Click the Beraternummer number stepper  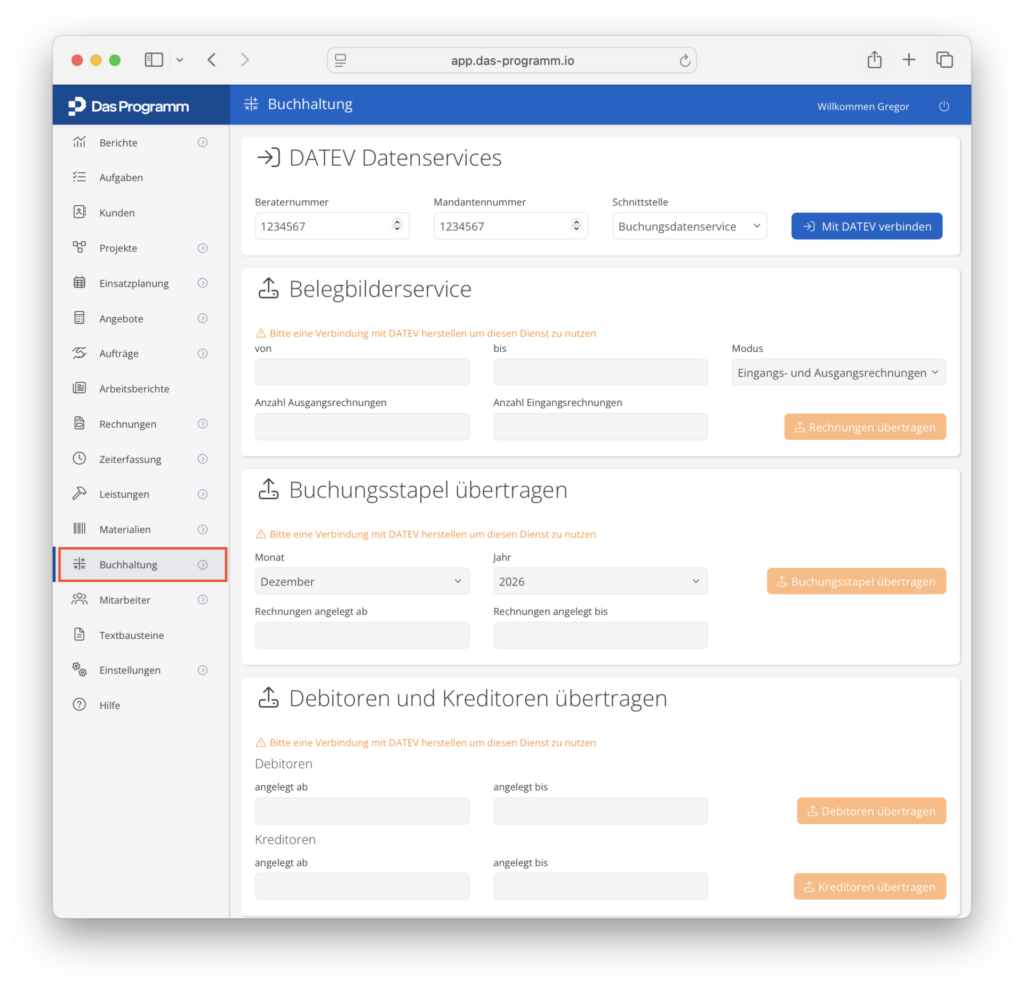397,226
